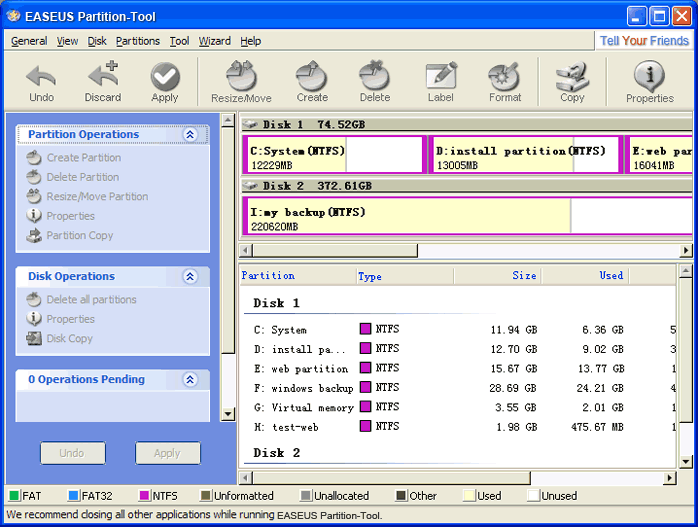
Task: Collapse the Operations Pending panel
Action: pyautogui.click(x=190, y=380)
